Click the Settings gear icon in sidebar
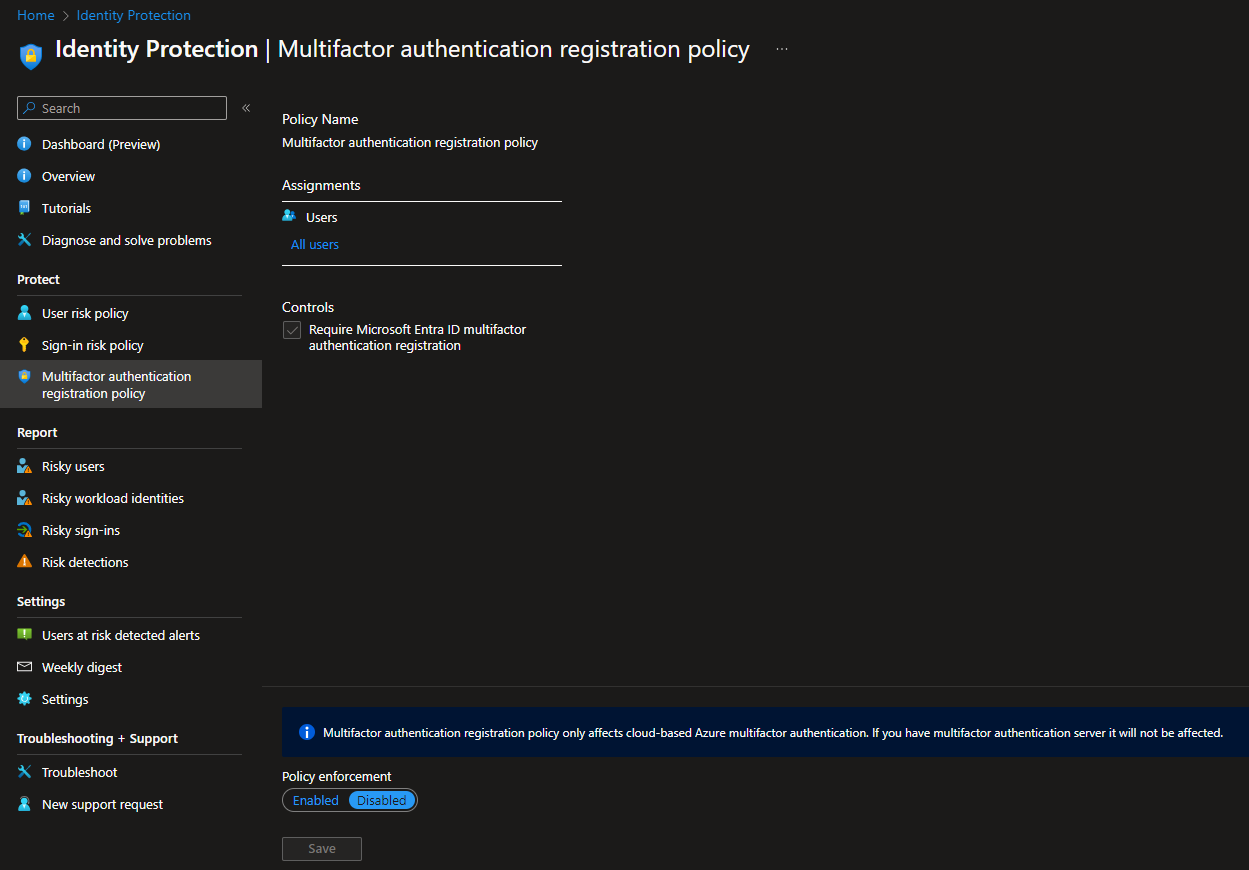Screen dimensions: 1249x870 coord(25,699)
